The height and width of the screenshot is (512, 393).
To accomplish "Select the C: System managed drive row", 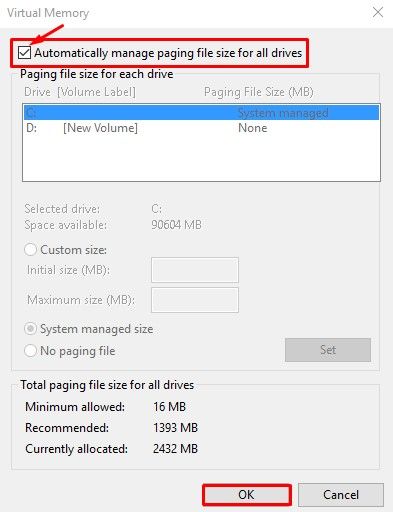I will (201, 113).
